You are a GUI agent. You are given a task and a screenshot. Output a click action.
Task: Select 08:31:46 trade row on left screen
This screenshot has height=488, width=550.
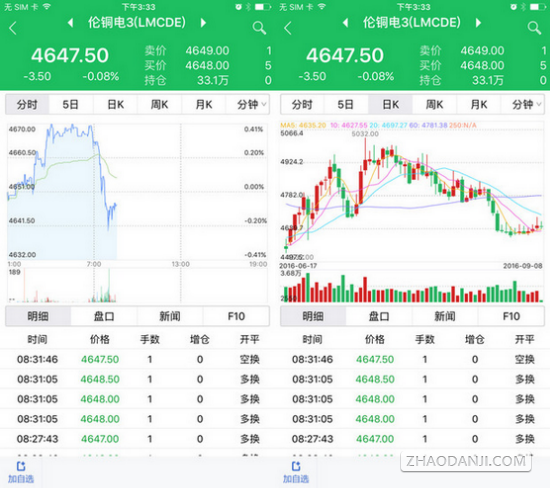click(x=138, y=359)
